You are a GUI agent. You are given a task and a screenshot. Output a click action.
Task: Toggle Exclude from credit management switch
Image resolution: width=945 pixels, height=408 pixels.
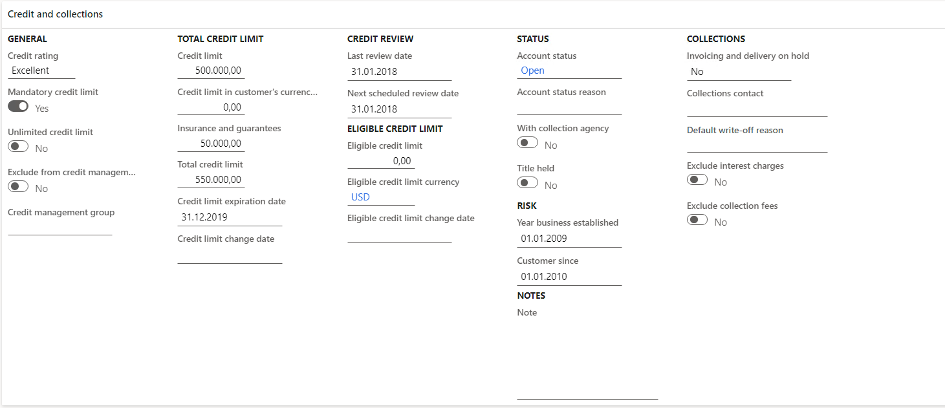tap(18, 187)
